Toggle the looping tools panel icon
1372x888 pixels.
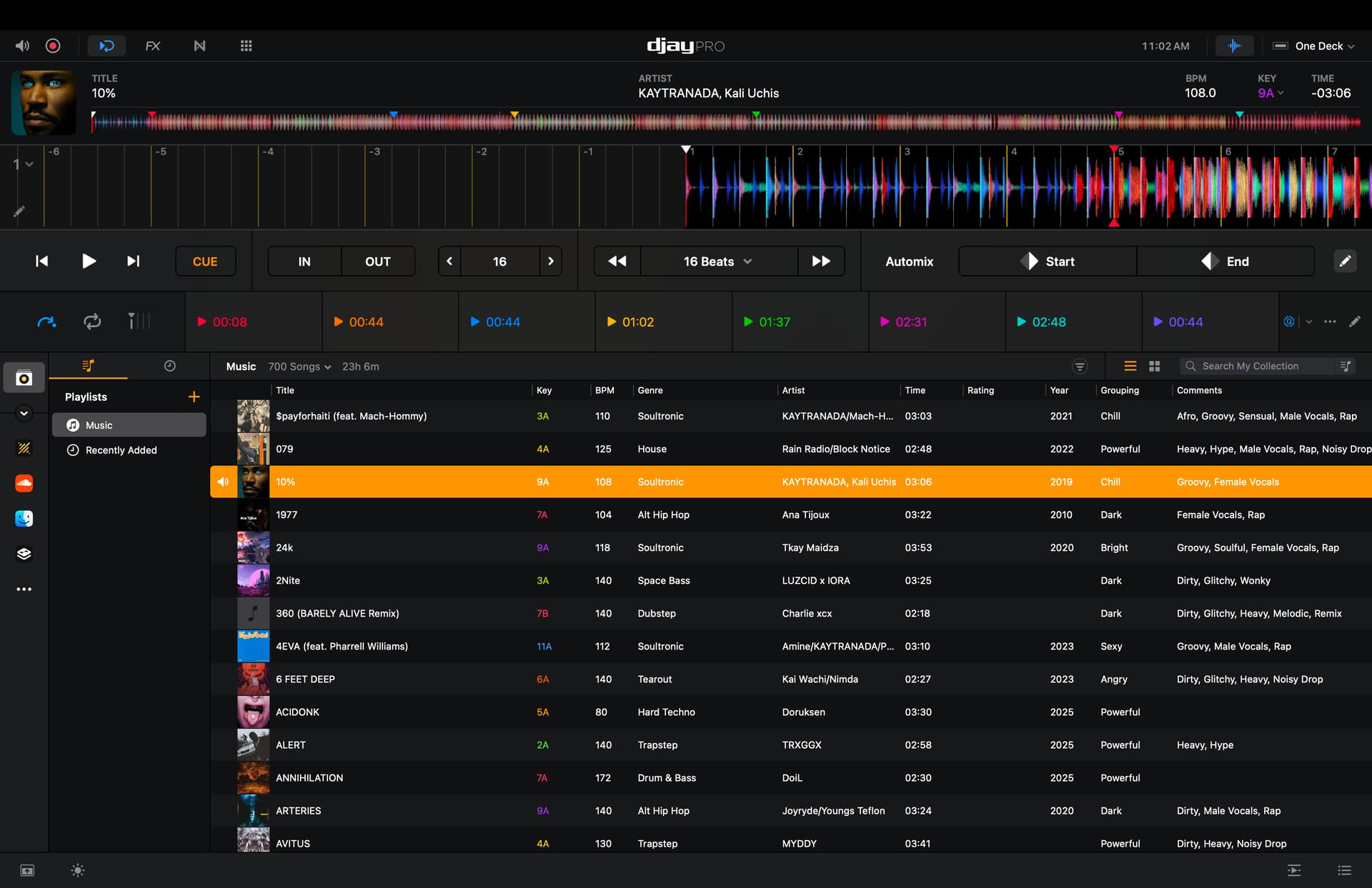pos(106,46)
